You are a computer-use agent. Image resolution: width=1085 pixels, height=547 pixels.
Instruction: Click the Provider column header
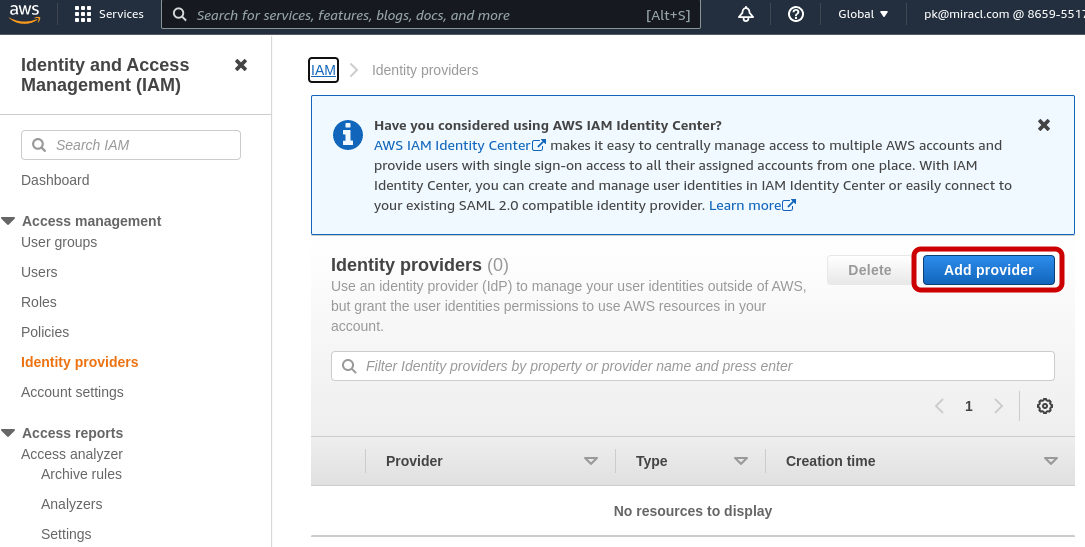(x=414, y=461)
